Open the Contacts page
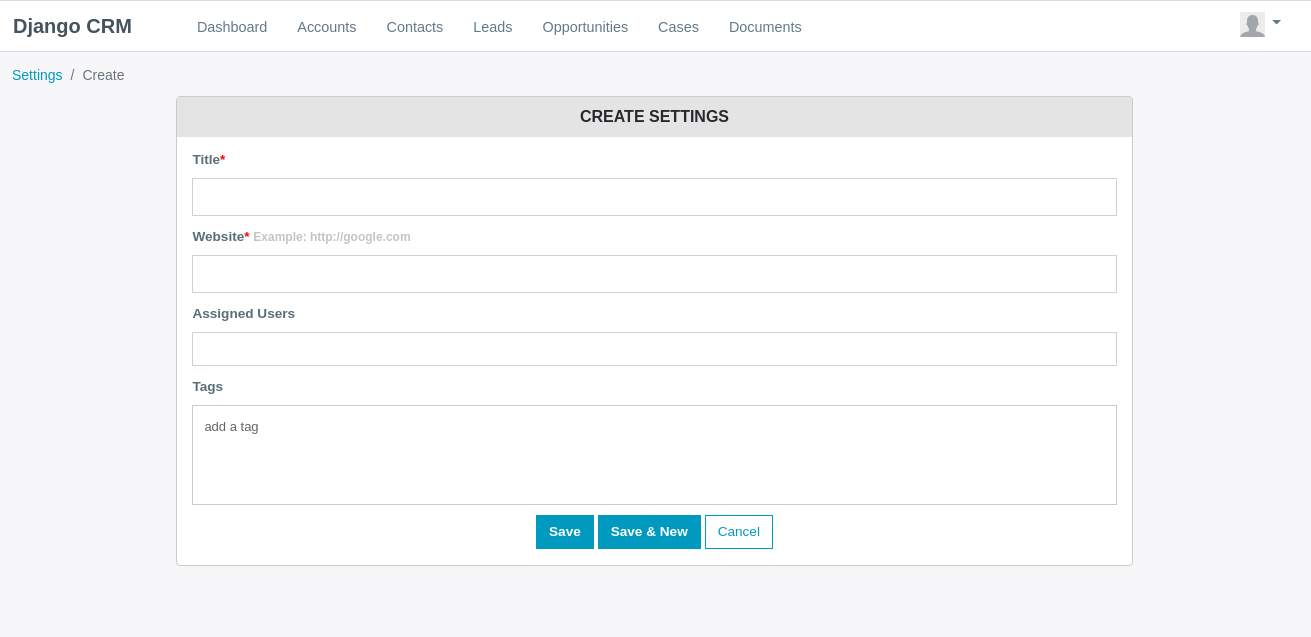Viewport: 1311px width, 637px height. tap(415, 27)
